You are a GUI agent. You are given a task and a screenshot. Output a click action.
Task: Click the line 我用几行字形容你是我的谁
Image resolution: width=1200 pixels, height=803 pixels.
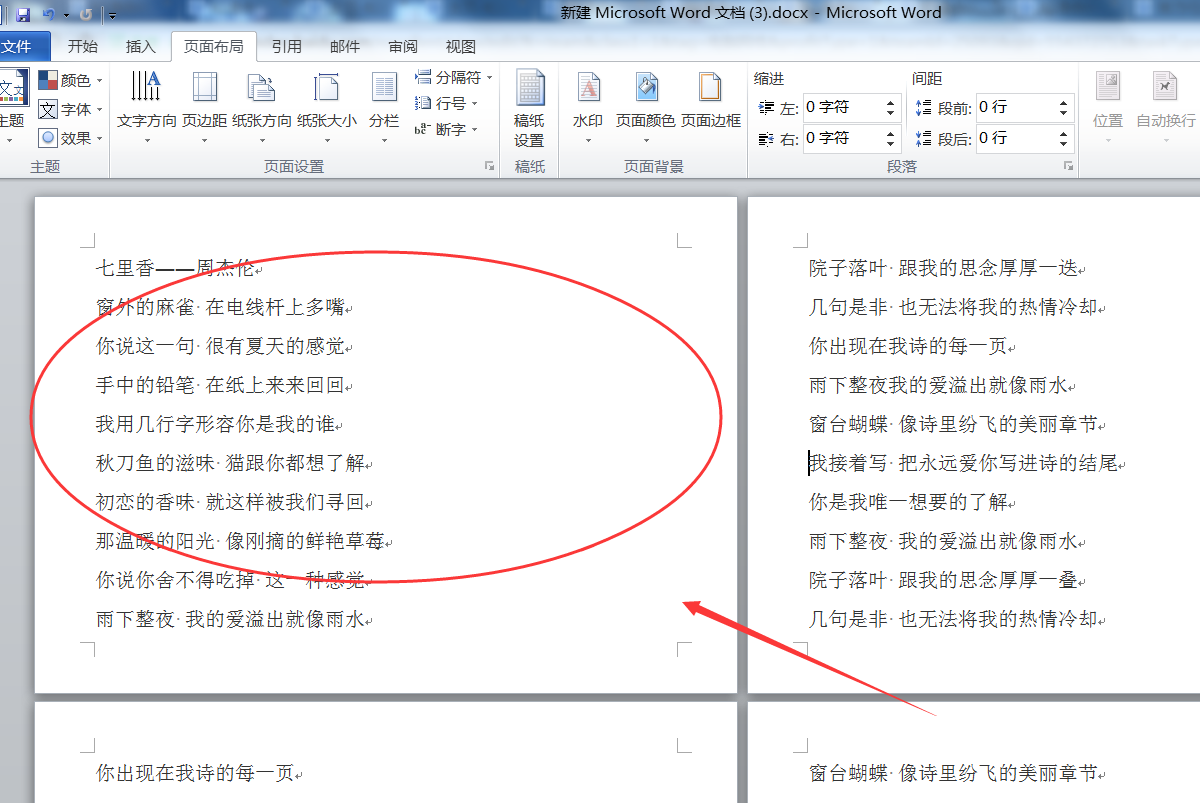click(215, 424)
